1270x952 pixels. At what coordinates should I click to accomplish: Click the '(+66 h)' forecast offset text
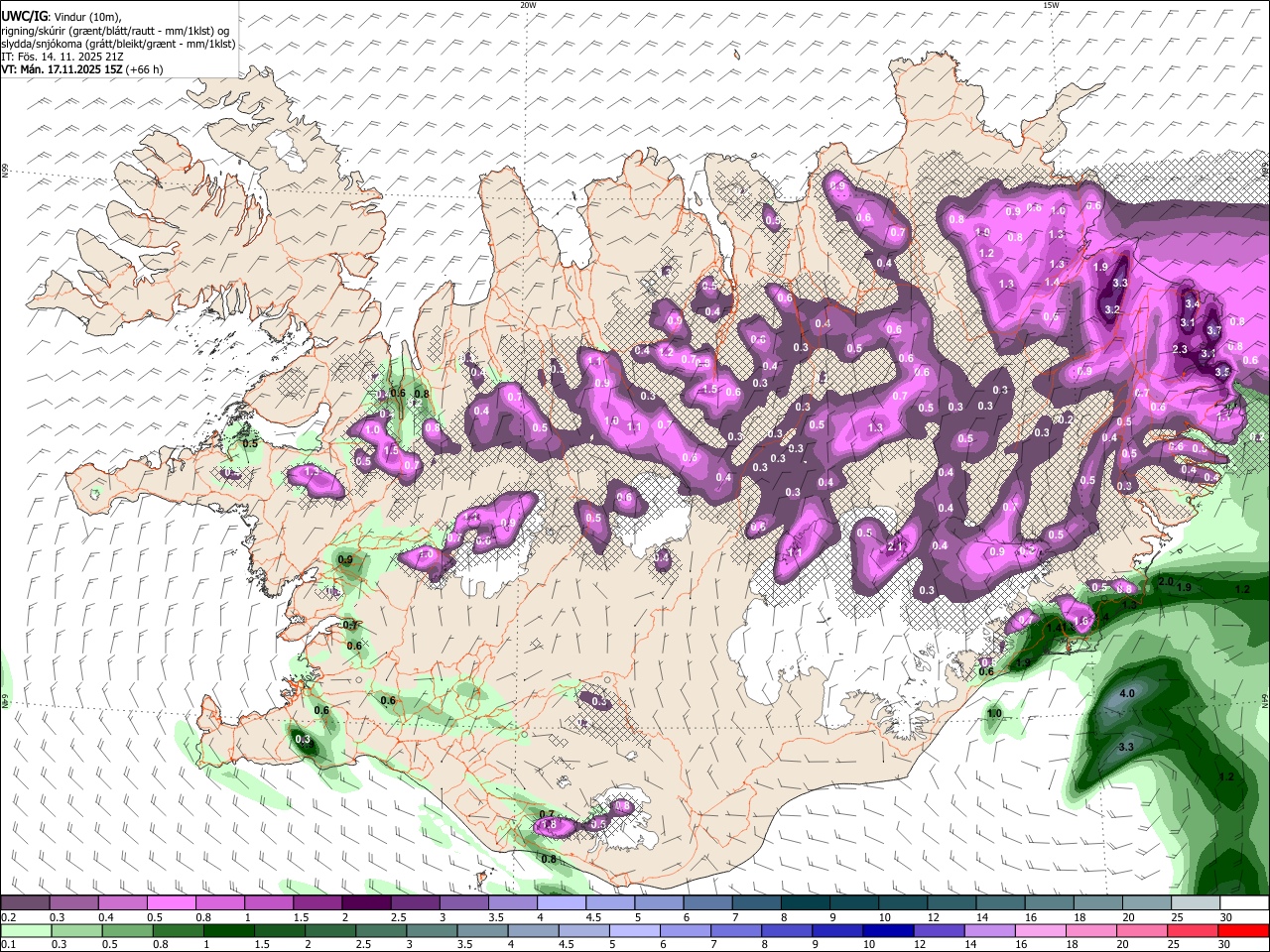pos(145,69)
